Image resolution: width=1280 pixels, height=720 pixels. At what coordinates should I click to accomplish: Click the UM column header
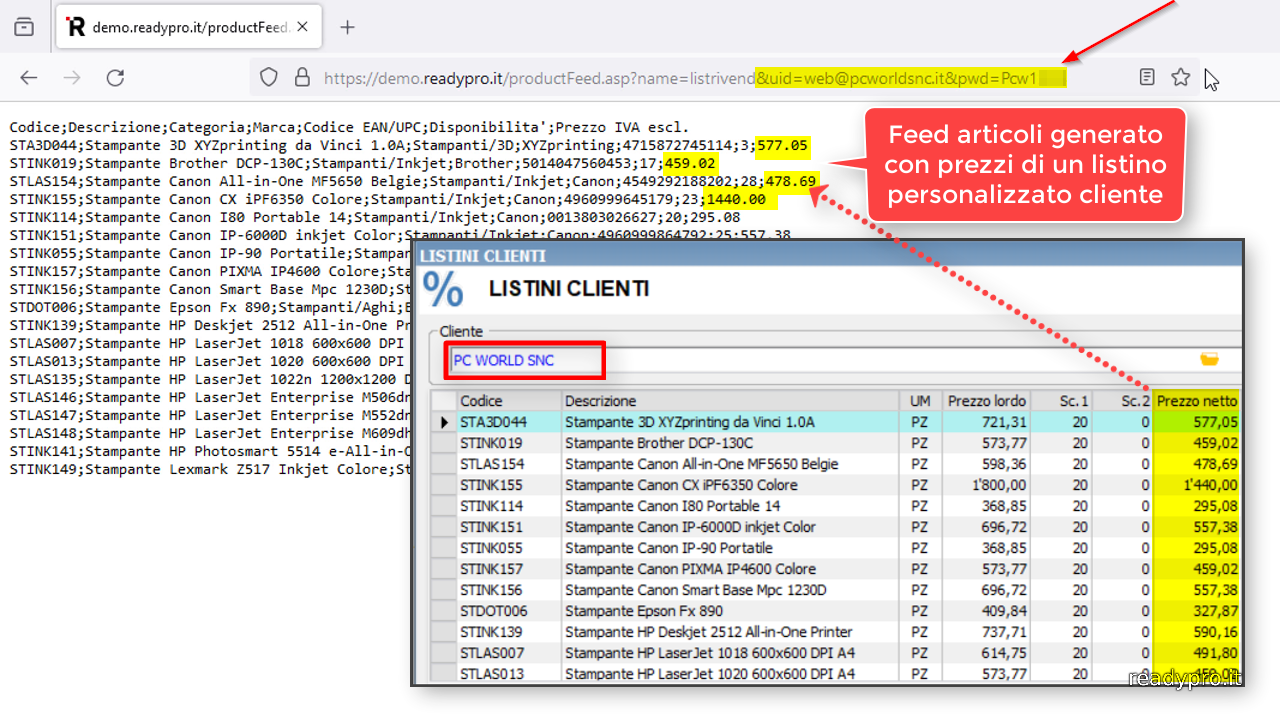point(920,401)
